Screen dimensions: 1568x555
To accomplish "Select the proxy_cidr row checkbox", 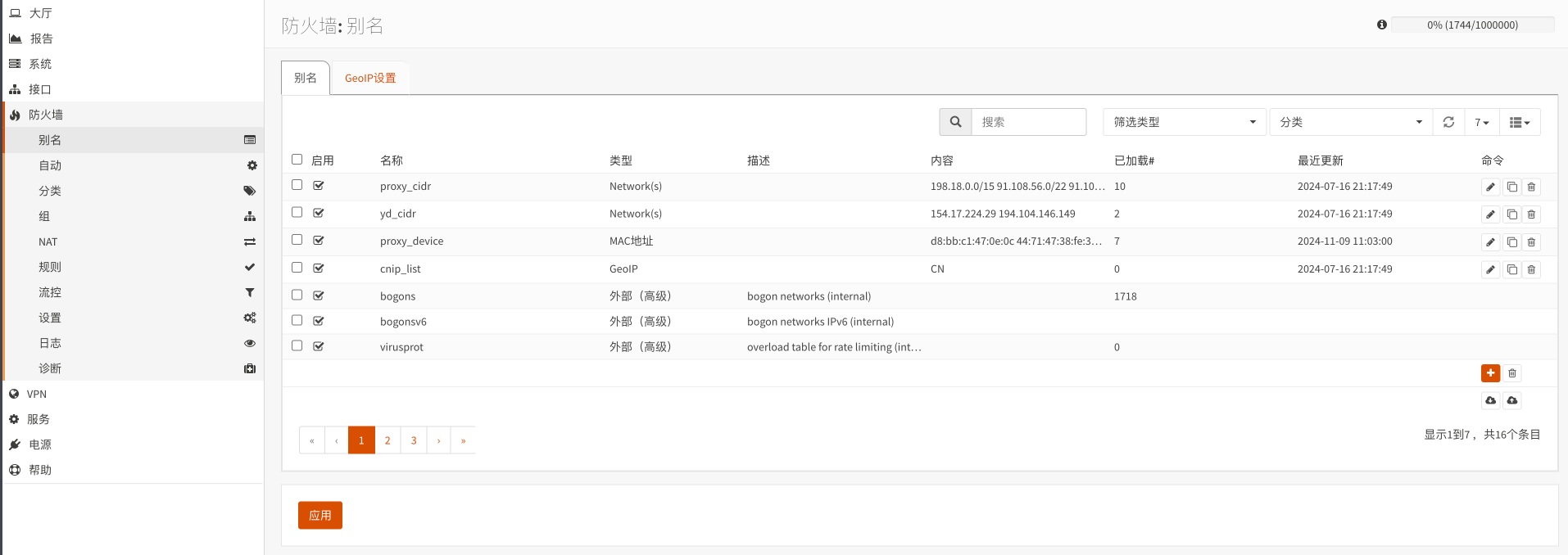I will tap(297, 185).
